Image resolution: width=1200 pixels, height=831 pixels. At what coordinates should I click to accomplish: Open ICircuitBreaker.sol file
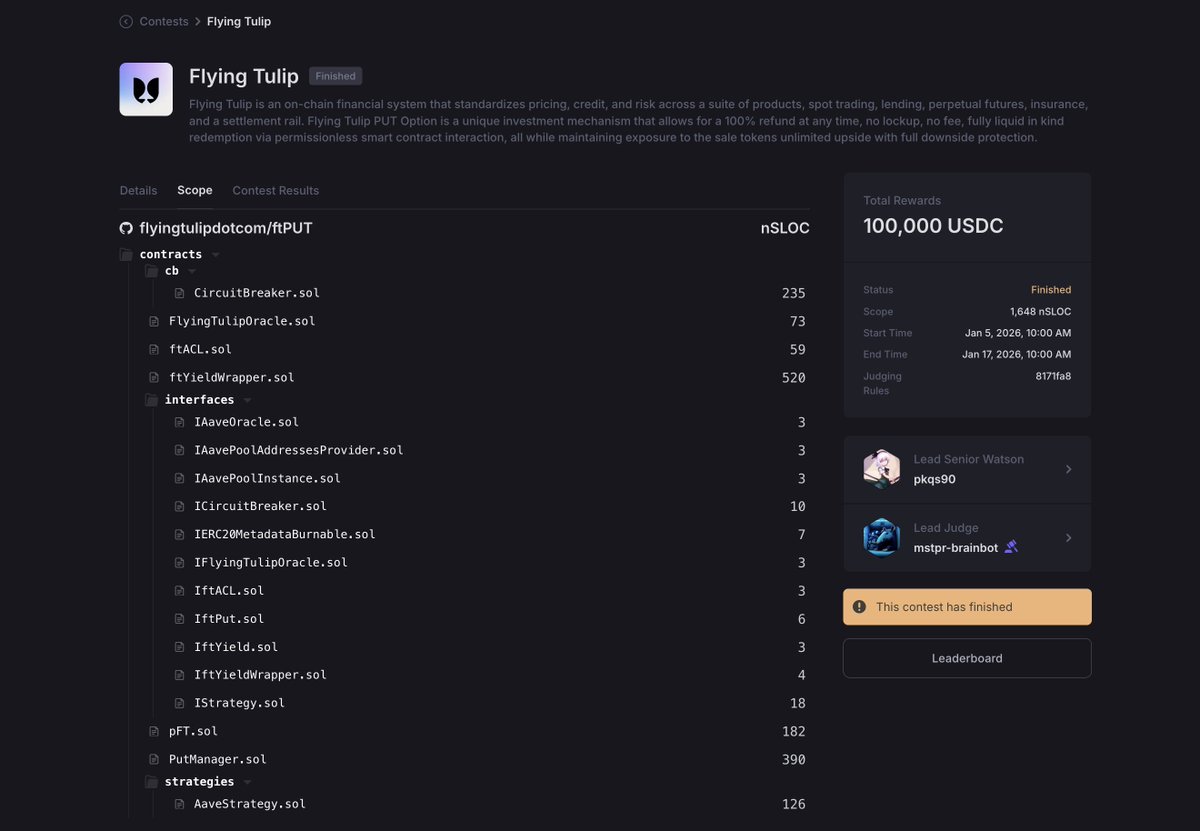click(x=260, y=506)
